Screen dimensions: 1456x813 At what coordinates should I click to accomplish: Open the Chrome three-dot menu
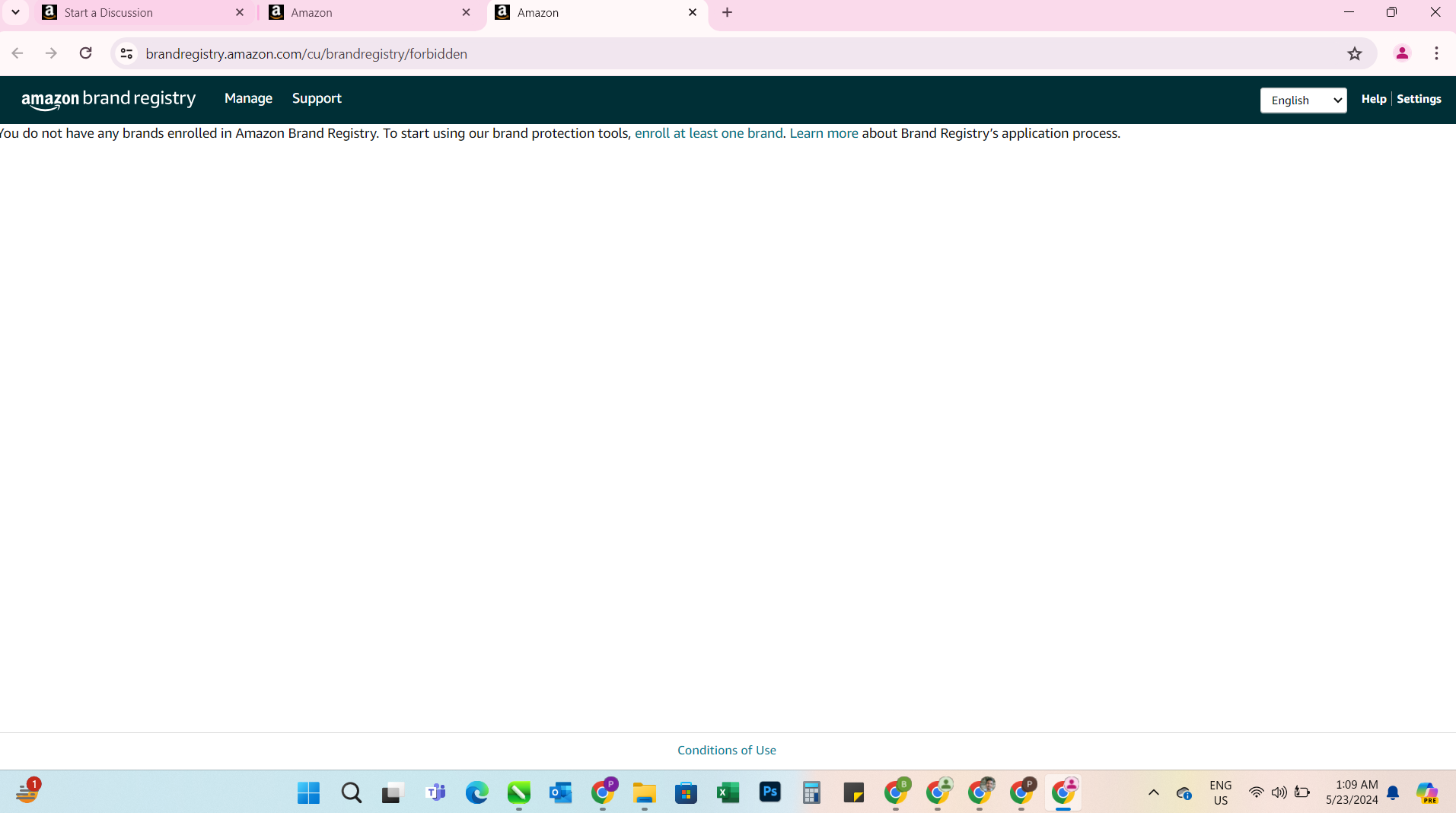click(1436, 53)
